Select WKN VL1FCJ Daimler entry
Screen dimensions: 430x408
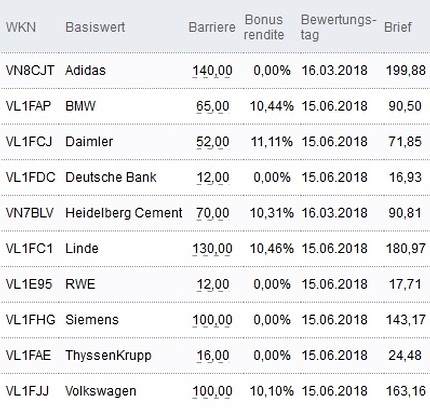29,141
